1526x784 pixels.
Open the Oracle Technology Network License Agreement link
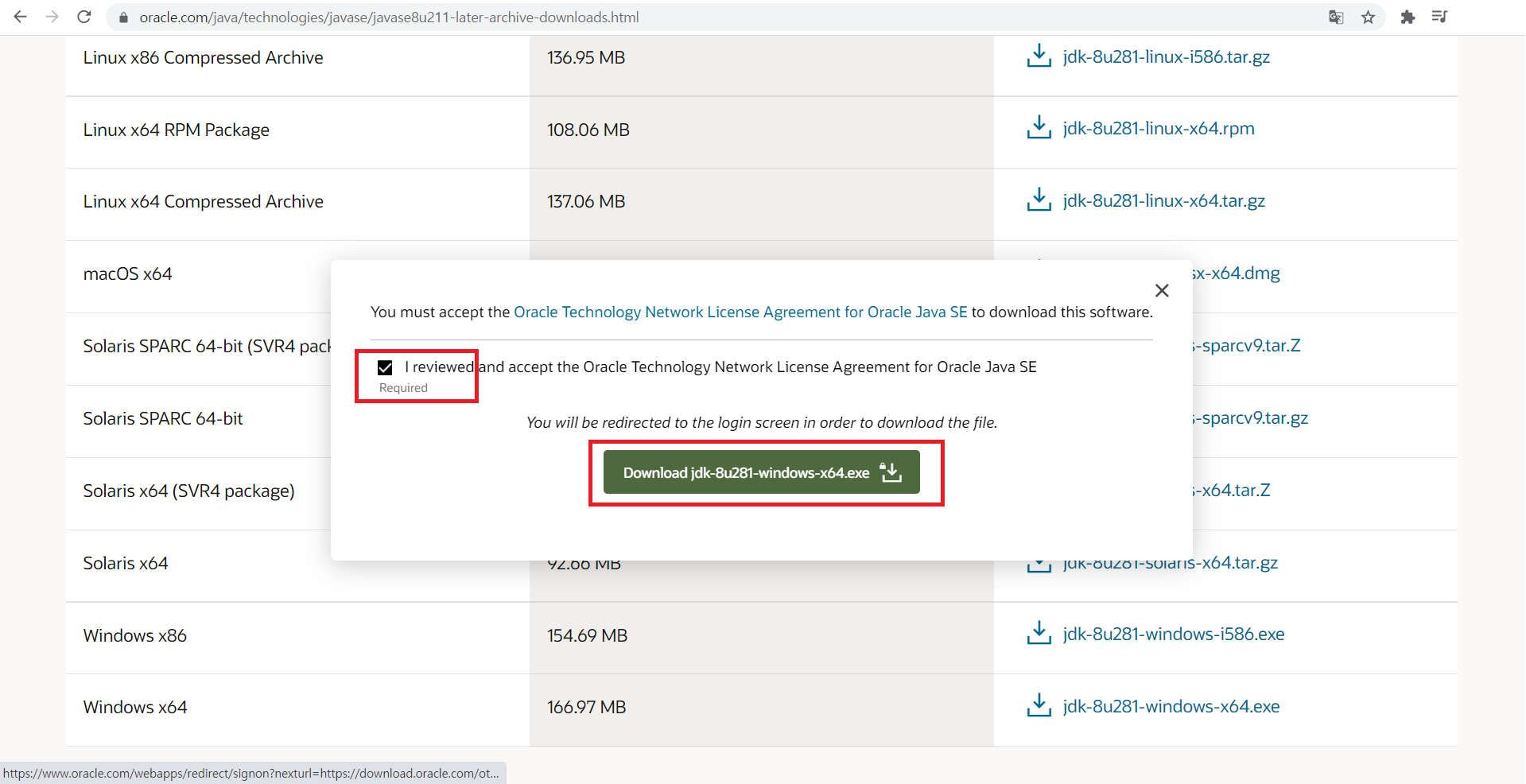(740, 312)
